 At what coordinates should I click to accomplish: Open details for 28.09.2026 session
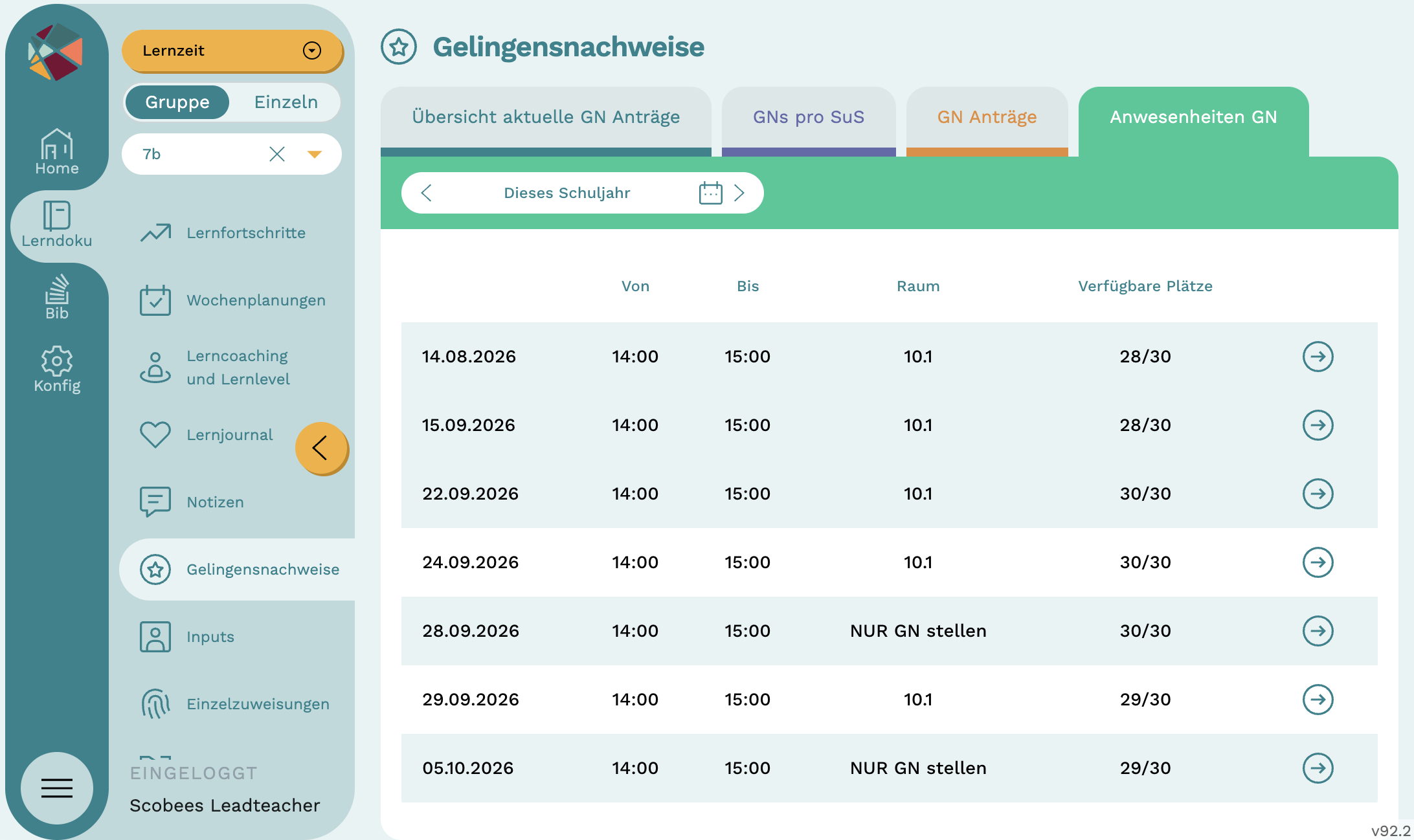coord(1318,631)
